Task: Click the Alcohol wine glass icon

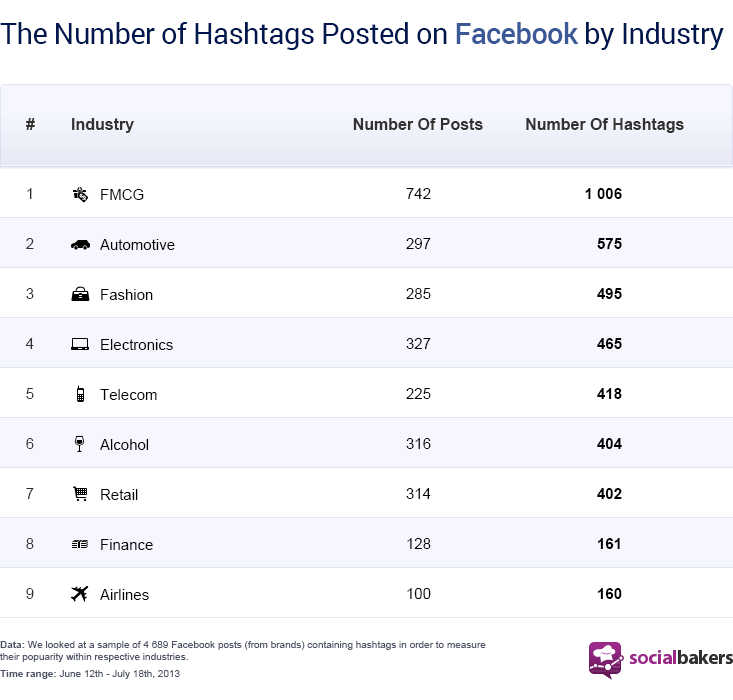Action: point(80,444)
